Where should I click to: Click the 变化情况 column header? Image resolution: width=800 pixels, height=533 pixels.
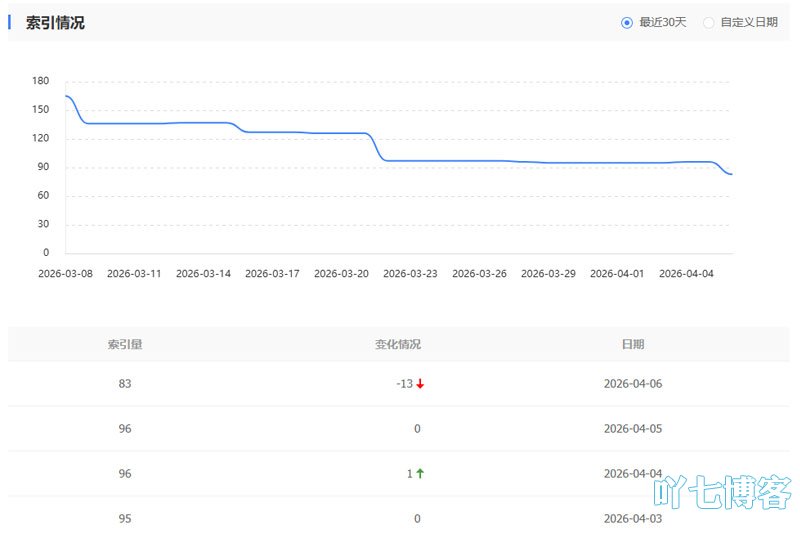tap(398, 344)
